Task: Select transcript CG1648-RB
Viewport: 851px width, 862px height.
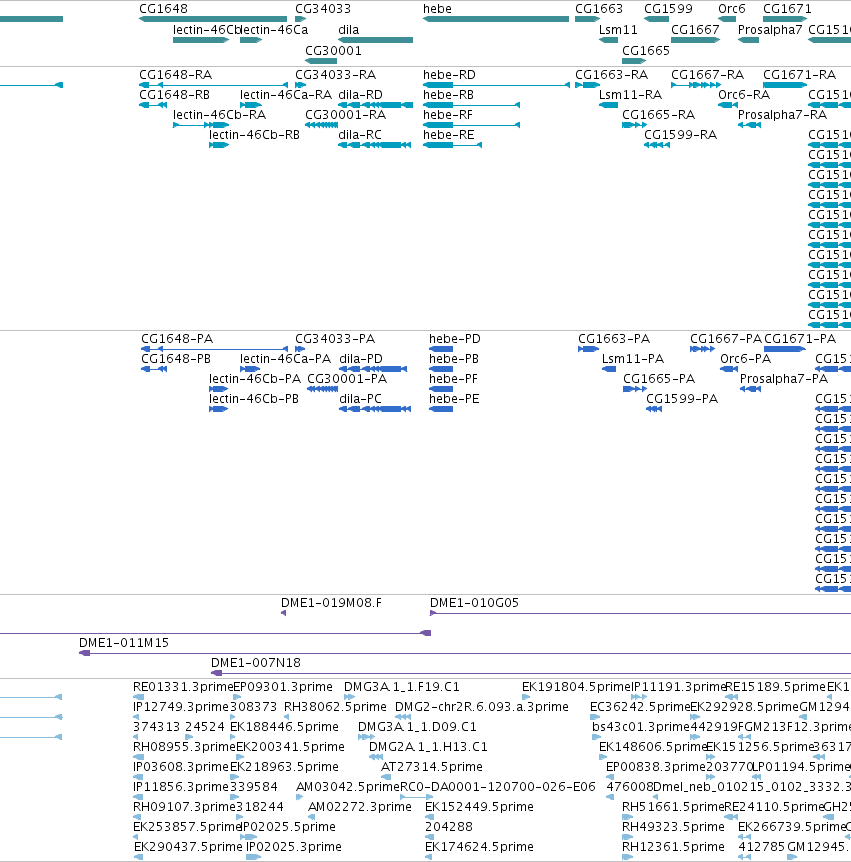Action: (x=174, y=95)
